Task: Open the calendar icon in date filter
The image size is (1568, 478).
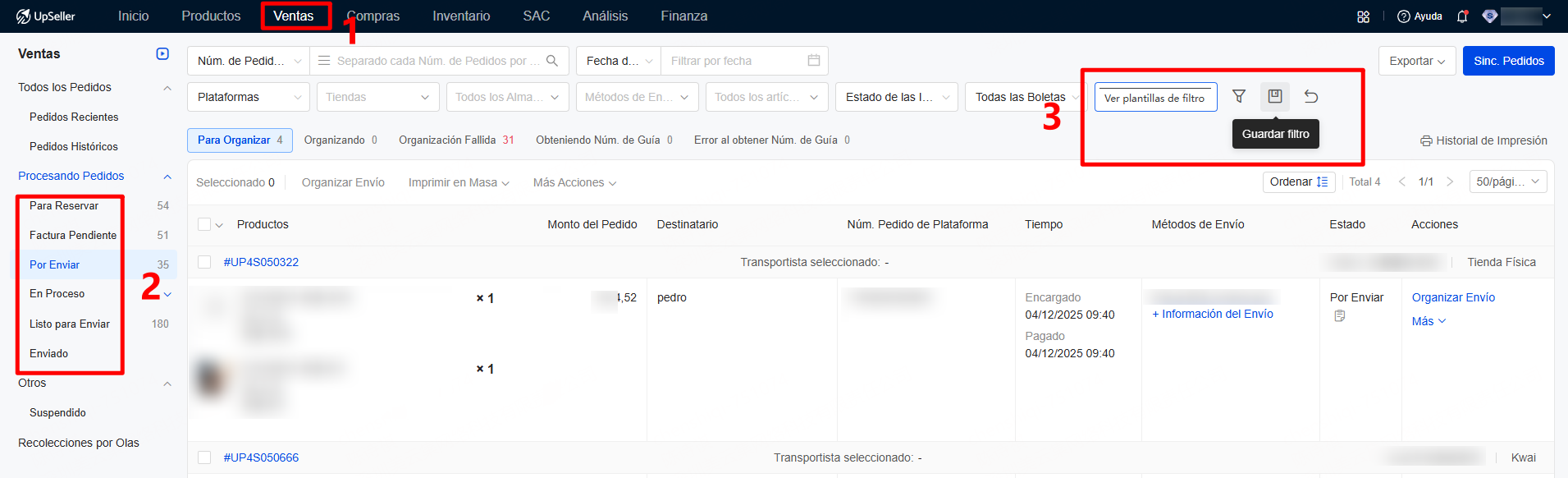Action: click(x=813, y=61)
